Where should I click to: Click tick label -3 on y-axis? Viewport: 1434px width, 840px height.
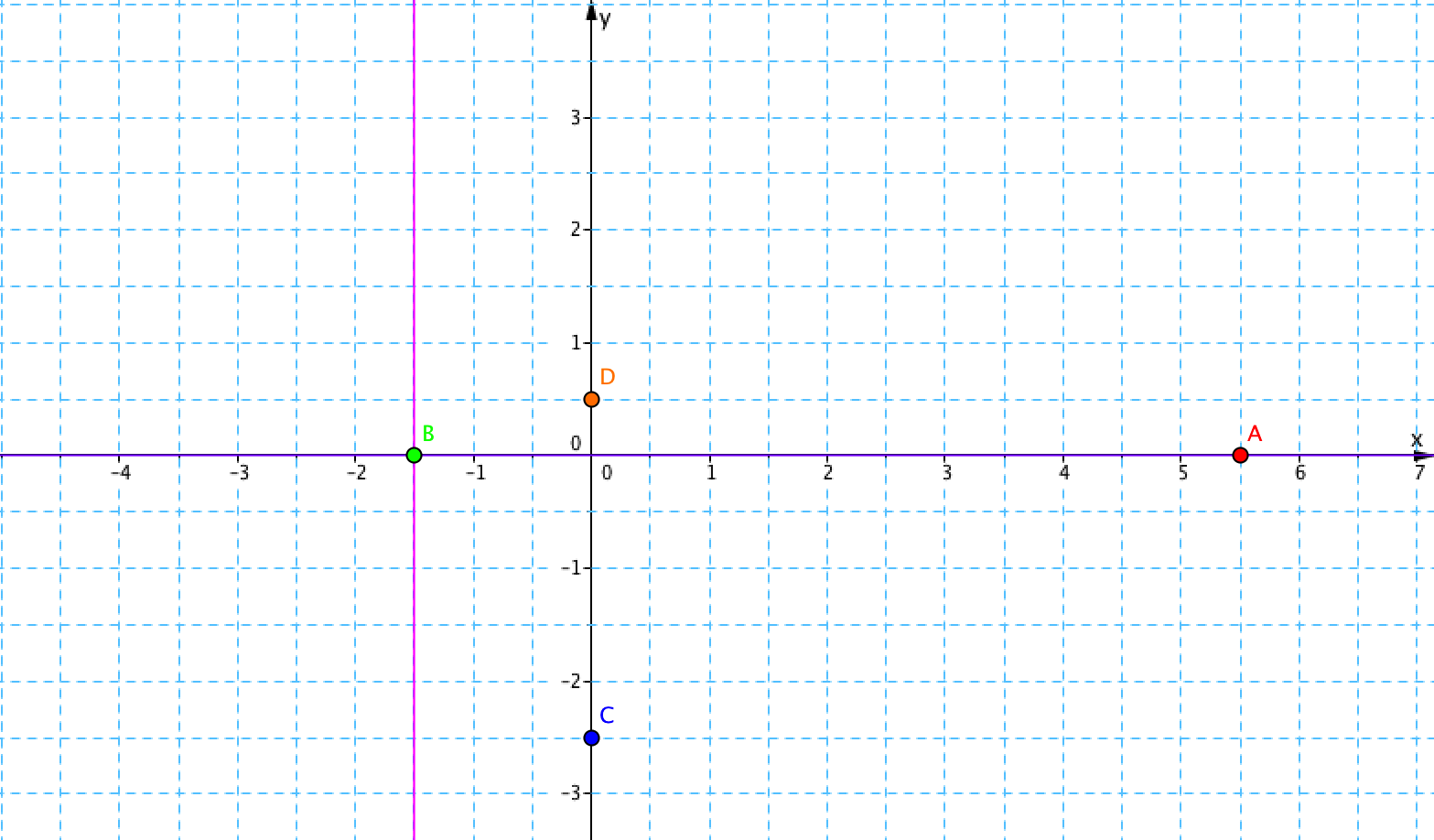point(572,793)
